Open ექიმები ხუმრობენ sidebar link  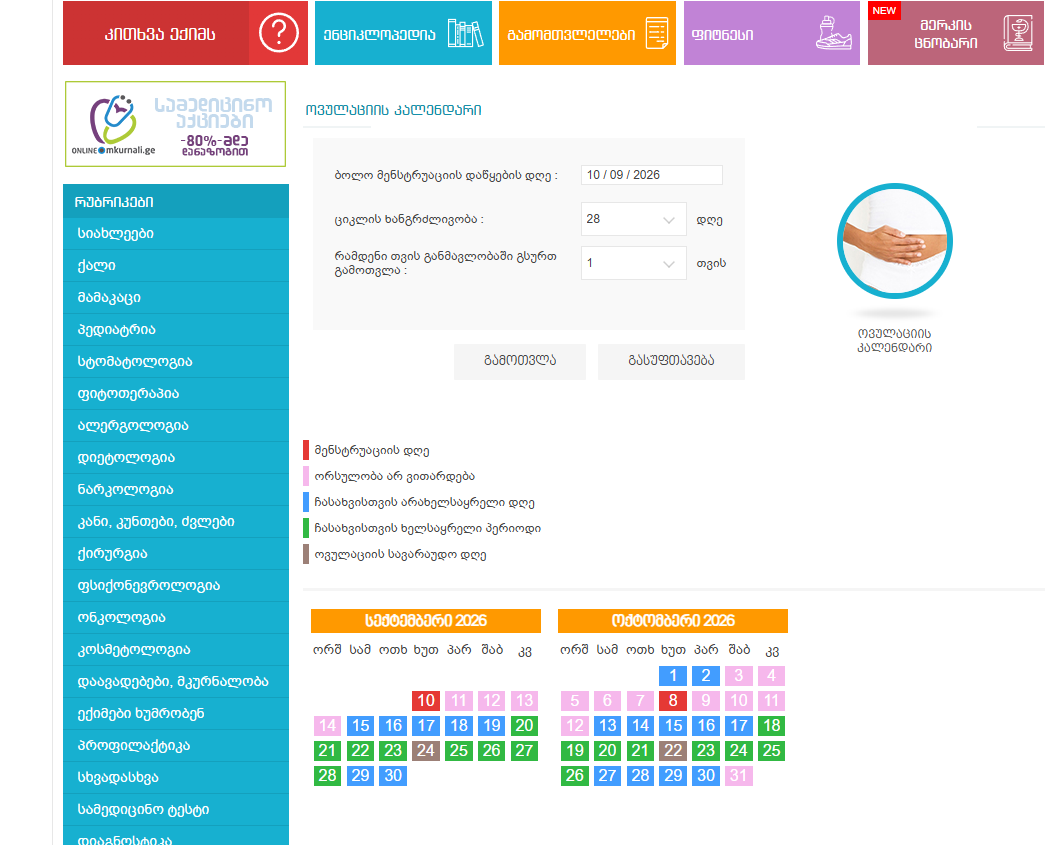pos(176,714)
